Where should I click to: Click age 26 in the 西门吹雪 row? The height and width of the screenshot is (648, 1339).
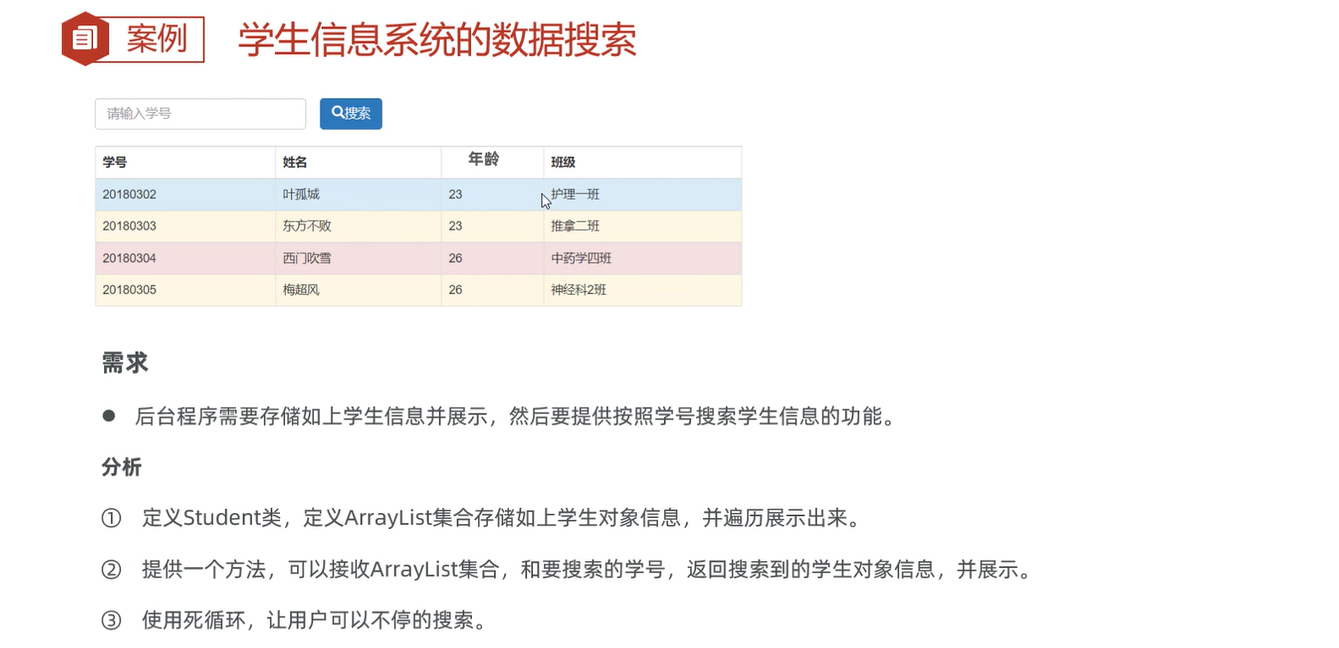(455, 259)
